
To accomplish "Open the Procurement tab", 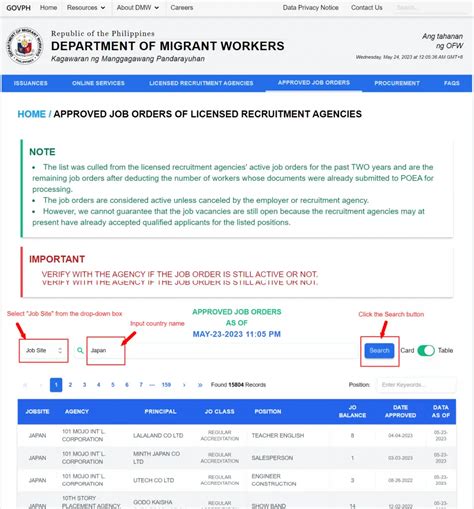I will point(397,83).
